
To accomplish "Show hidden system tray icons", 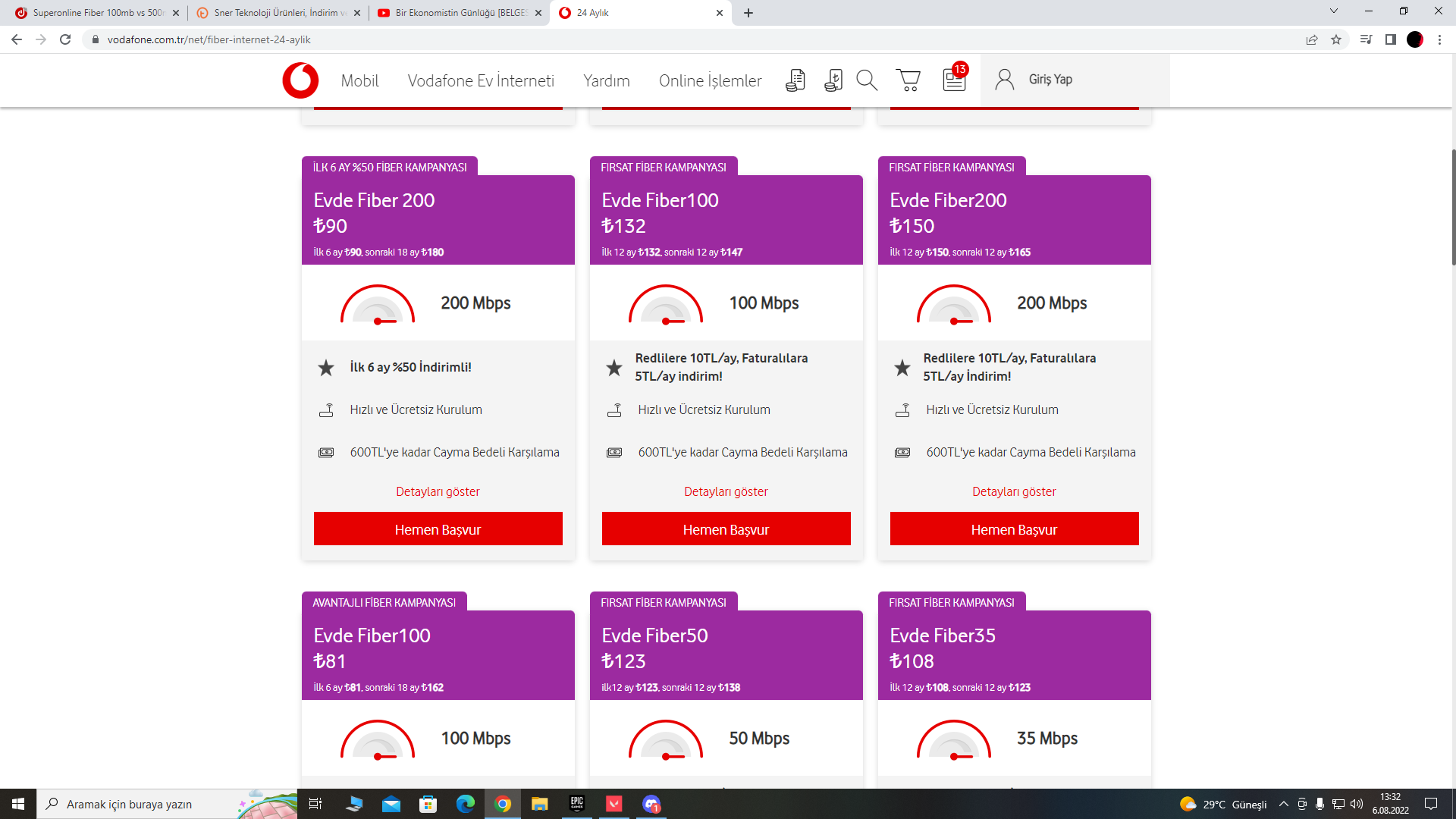I will pyautogui.click(x=1284, y=804).
